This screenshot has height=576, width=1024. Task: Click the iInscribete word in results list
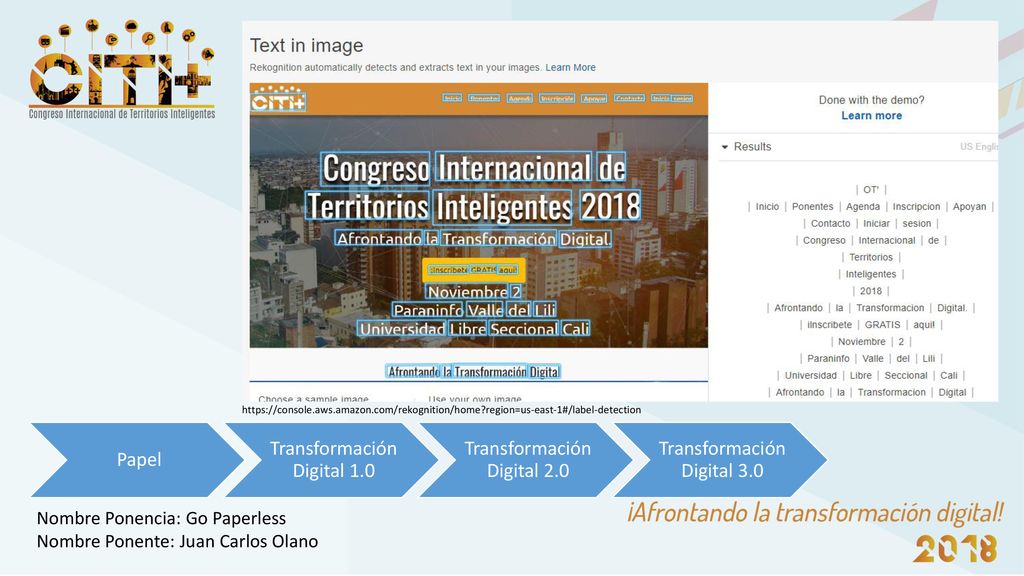829,325
